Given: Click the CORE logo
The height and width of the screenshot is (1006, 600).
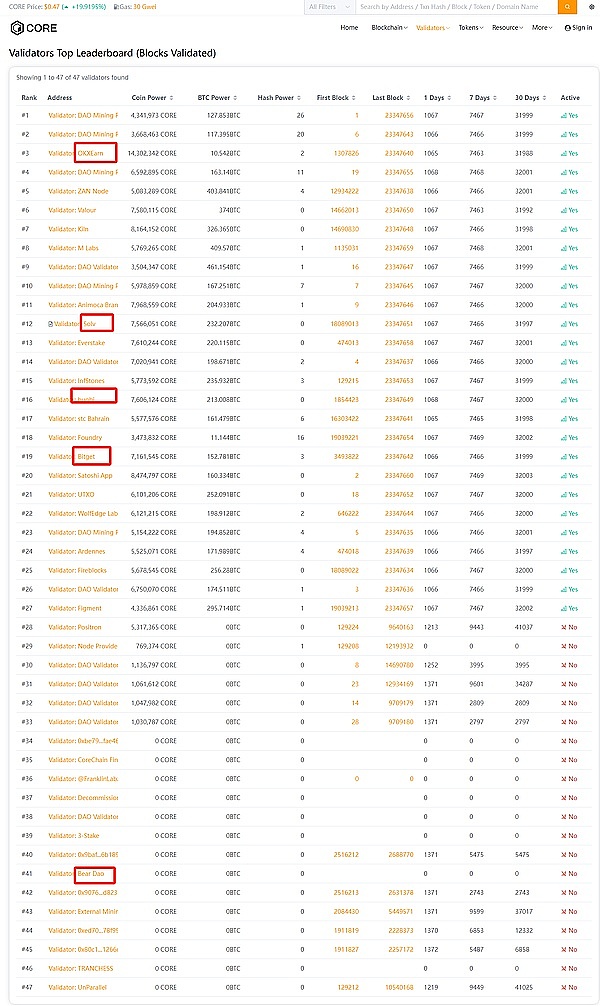Looking at the screenshot, I should [x=30, y=28].
